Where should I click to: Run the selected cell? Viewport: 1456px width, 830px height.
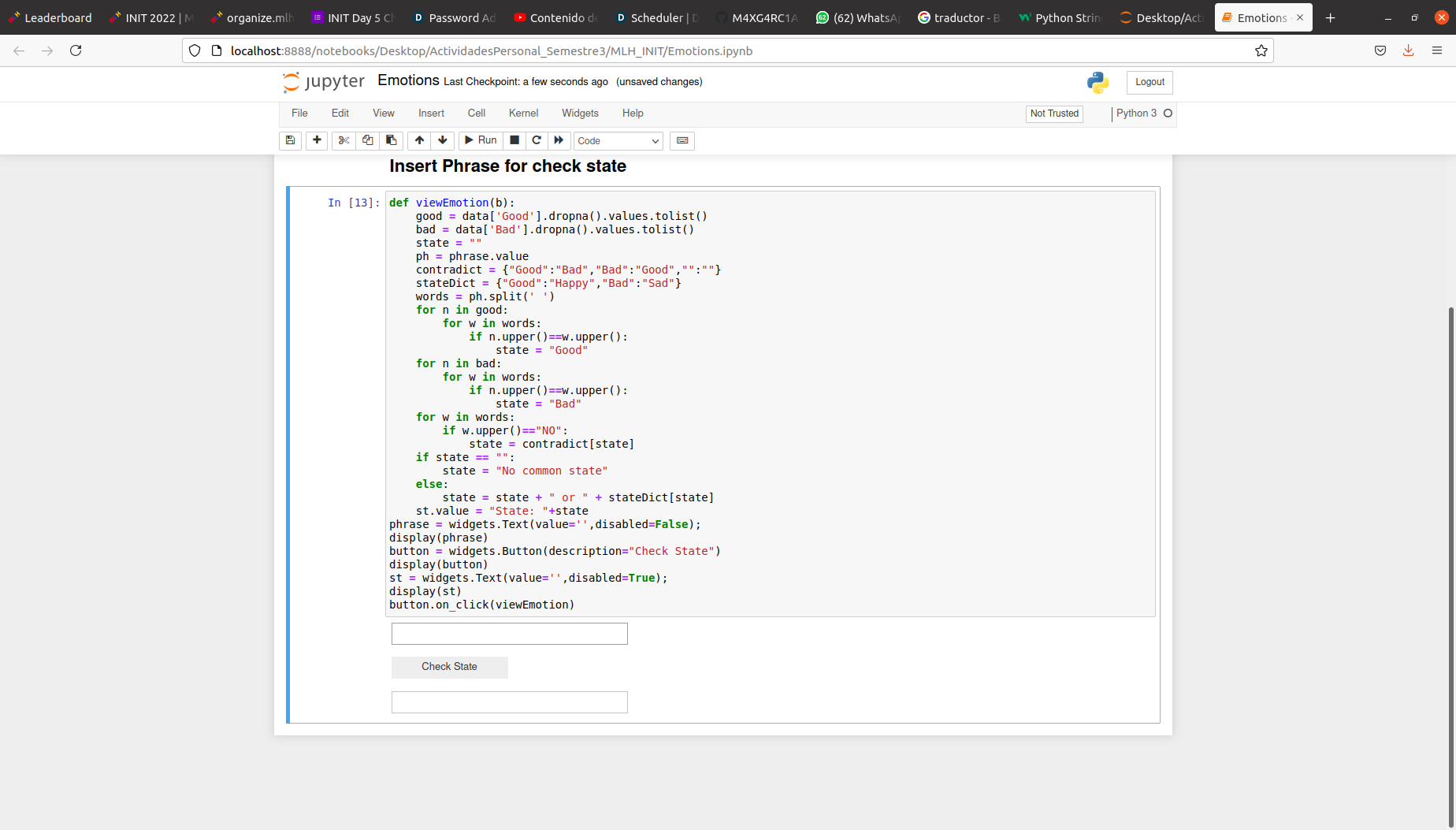(x=481, y=140)
